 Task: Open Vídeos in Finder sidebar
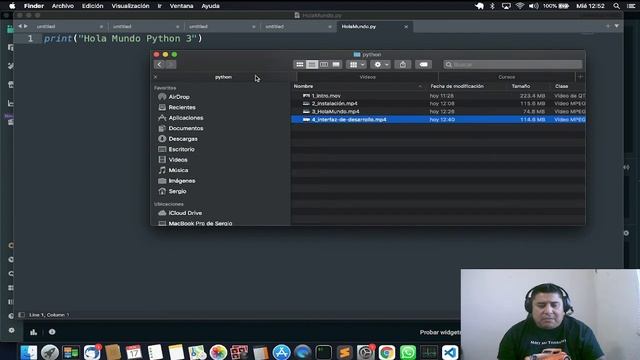[x=173, y=160]
